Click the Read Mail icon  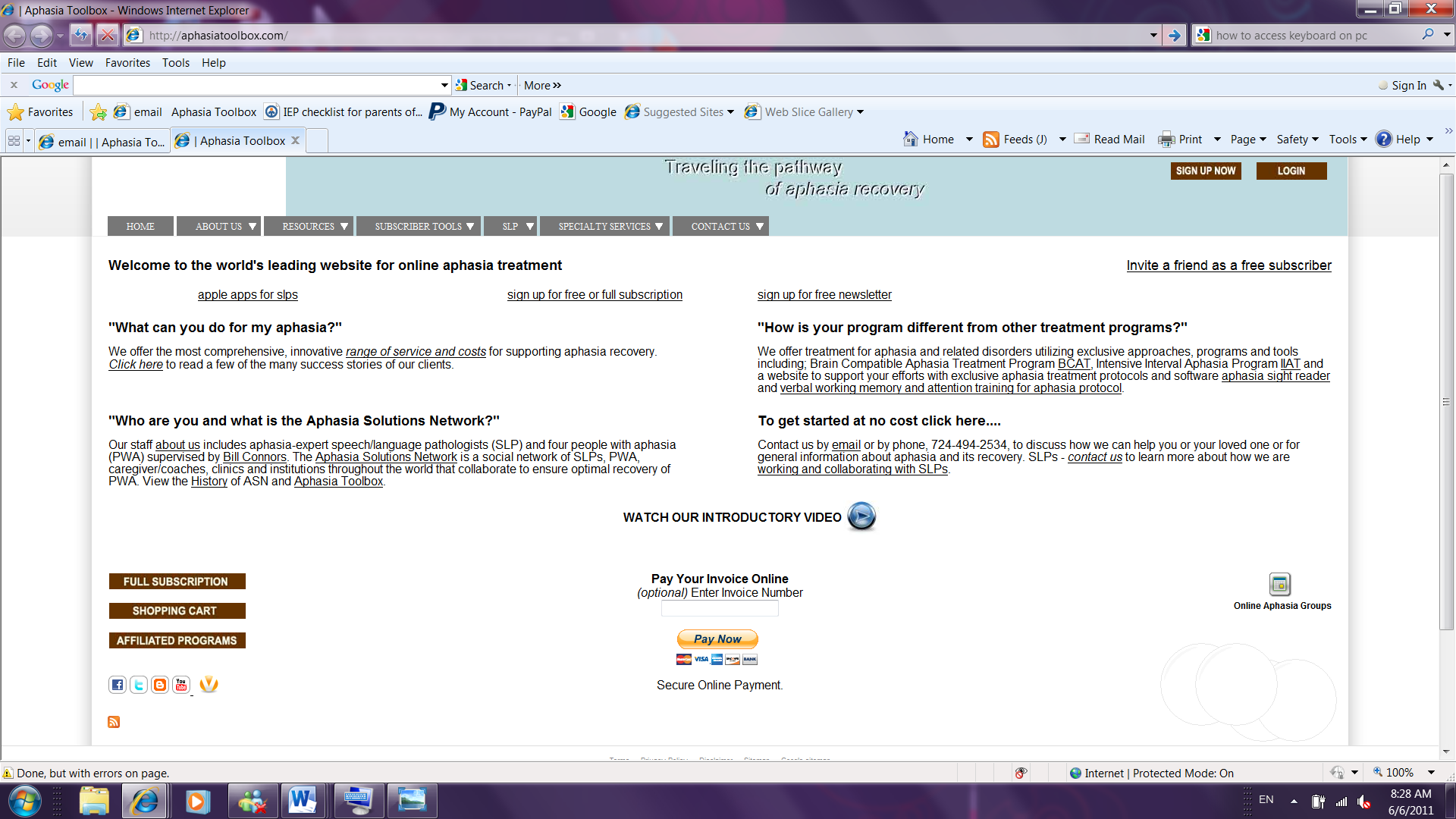point(1082,139)
